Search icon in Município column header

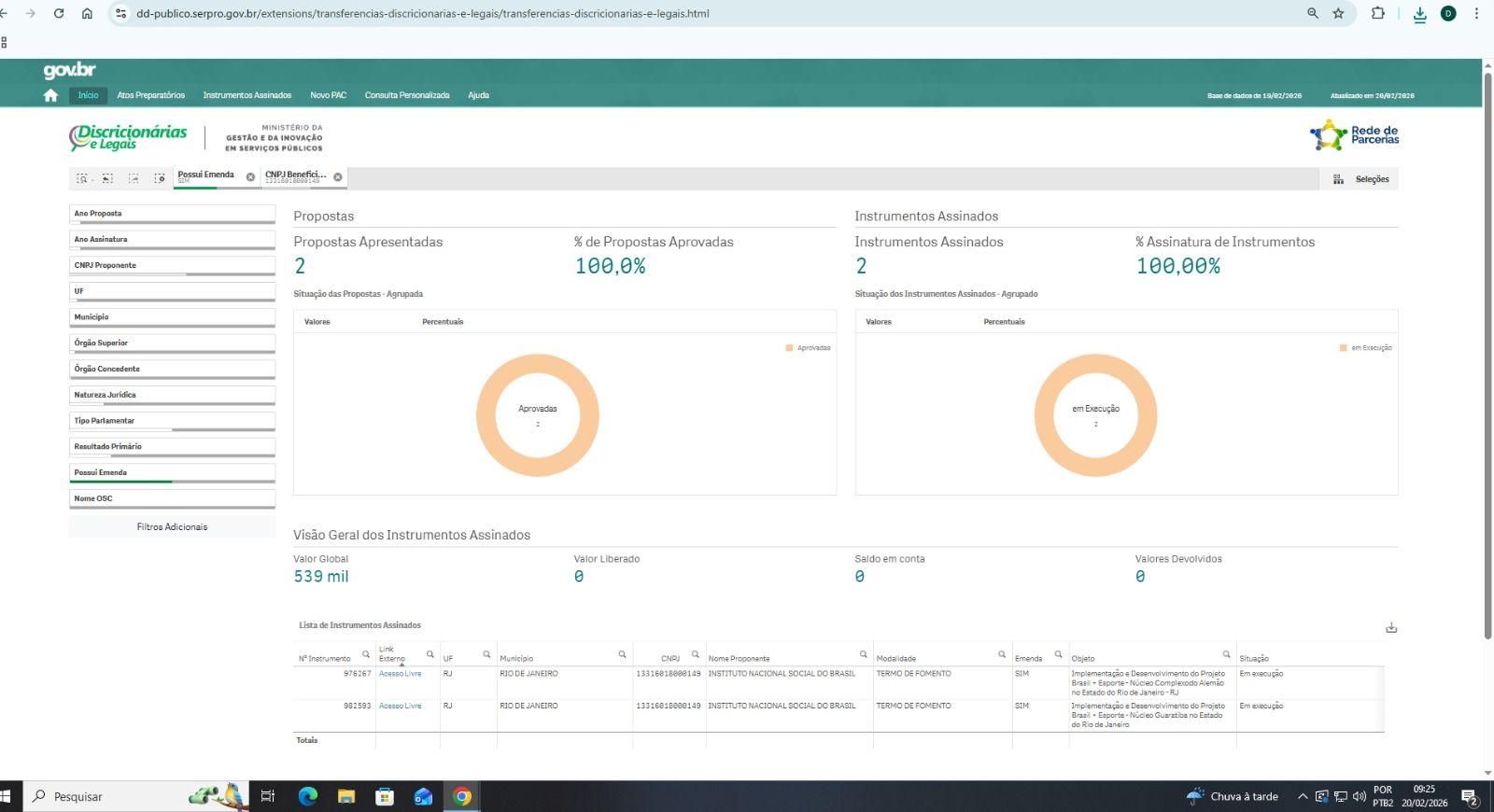point(622,654)
